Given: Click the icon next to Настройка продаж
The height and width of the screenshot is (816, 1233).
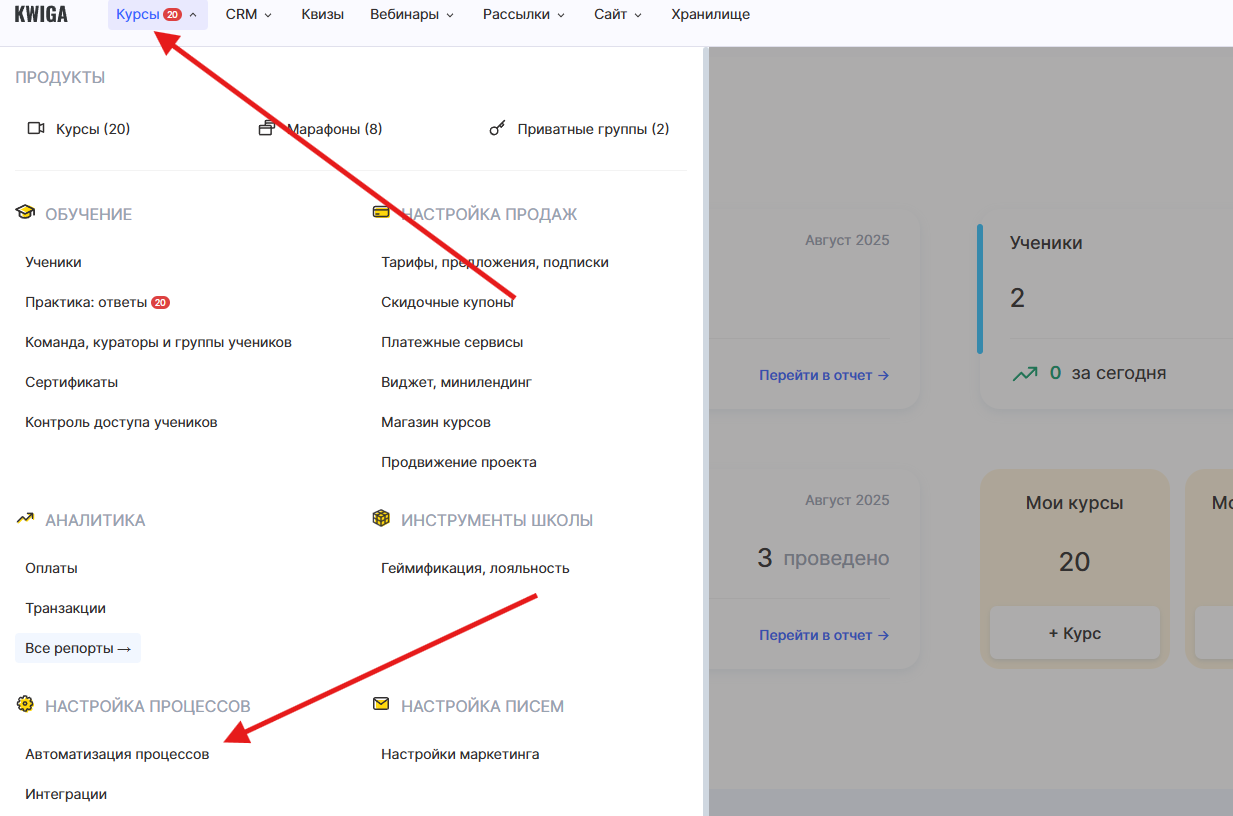Looking at the screenshot, I should pyautogui.click(x=381, y=212).
